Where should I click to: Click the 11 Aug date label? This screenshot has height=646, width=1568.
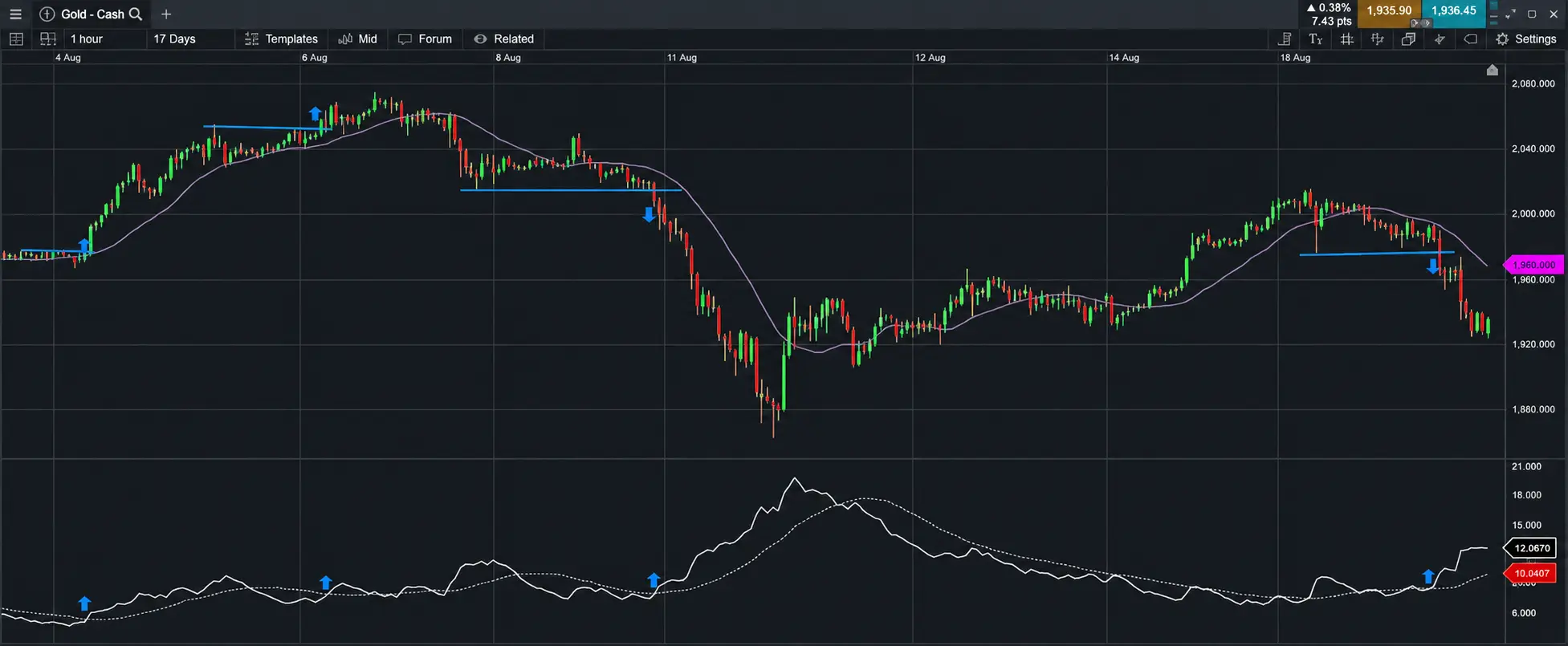tap(682, 58)
